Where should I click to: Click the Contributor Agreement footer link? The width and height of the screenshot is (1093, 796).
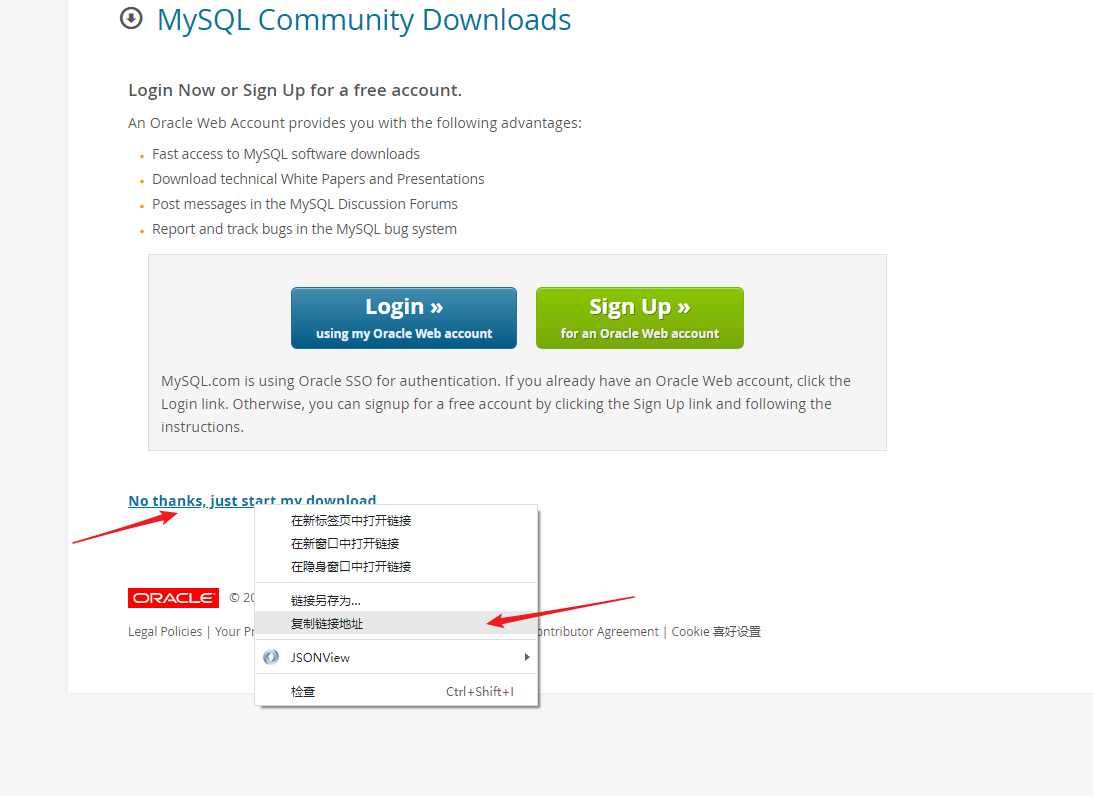pos(597,632)
